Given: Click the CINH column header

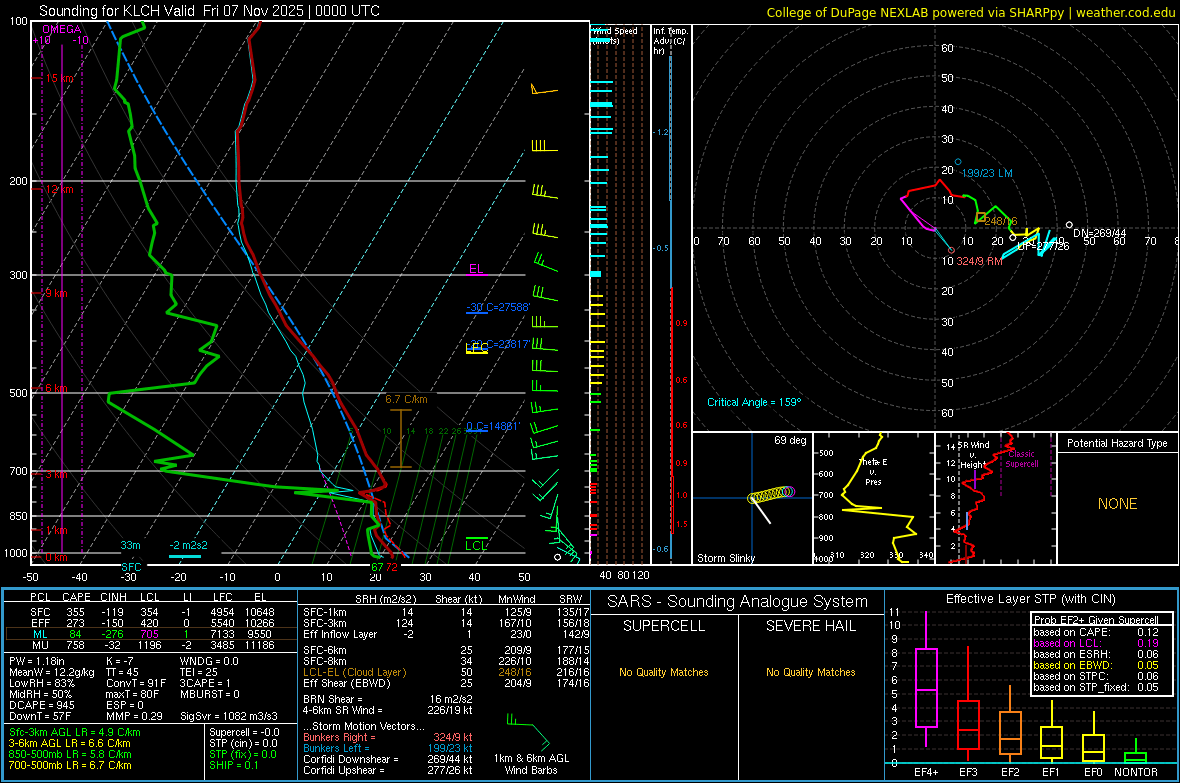Looking at the screenshot, I should [x=114, y=597].
